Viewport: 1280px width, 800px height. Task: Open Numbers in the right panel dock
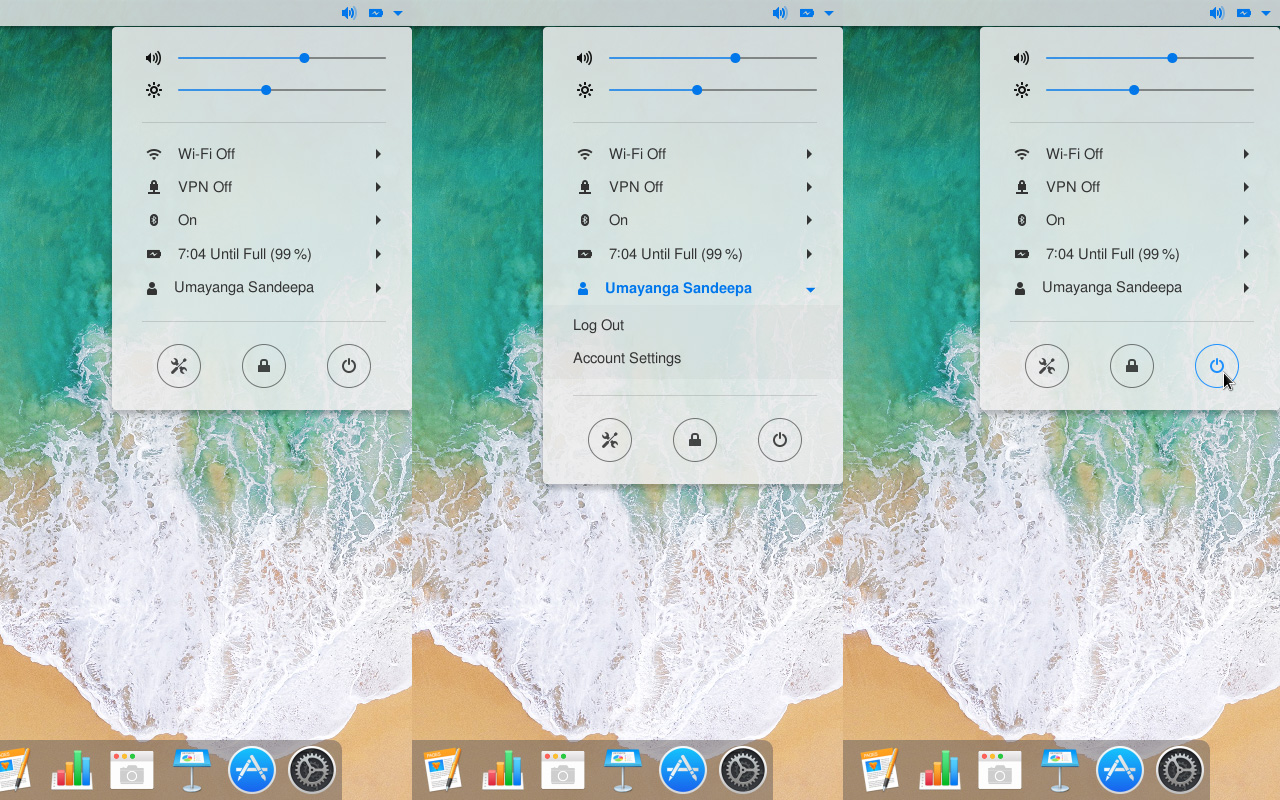(940, 770)
